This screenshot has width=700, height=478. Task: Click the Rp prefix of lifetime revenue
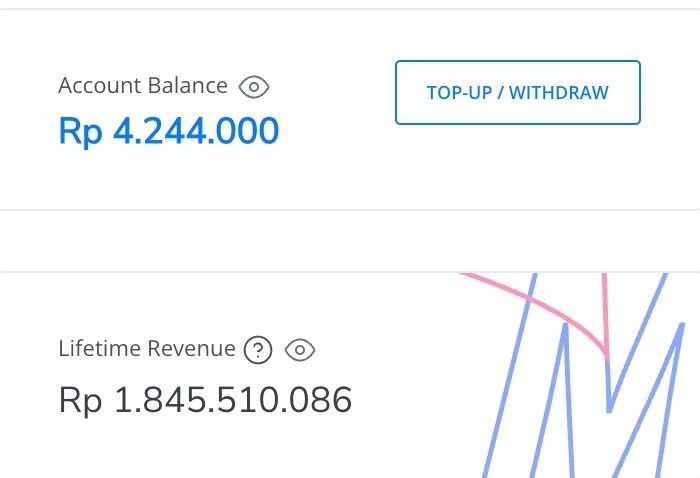point(80,400)
